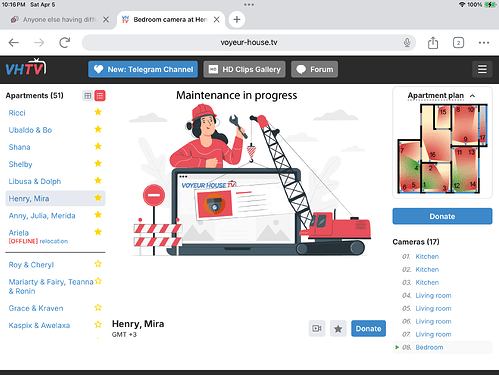499x375 pixels.
Task: Add Grace & Kraven to favorites
Action: pyautogui.click(x=98, y=308)
